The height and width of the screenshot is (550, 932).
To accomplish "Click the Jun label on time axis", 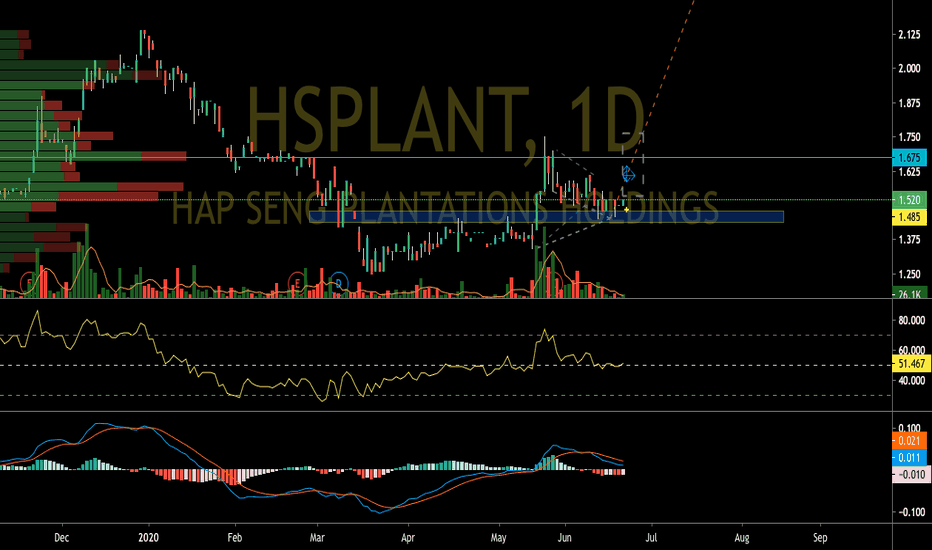I will point(565,538).
